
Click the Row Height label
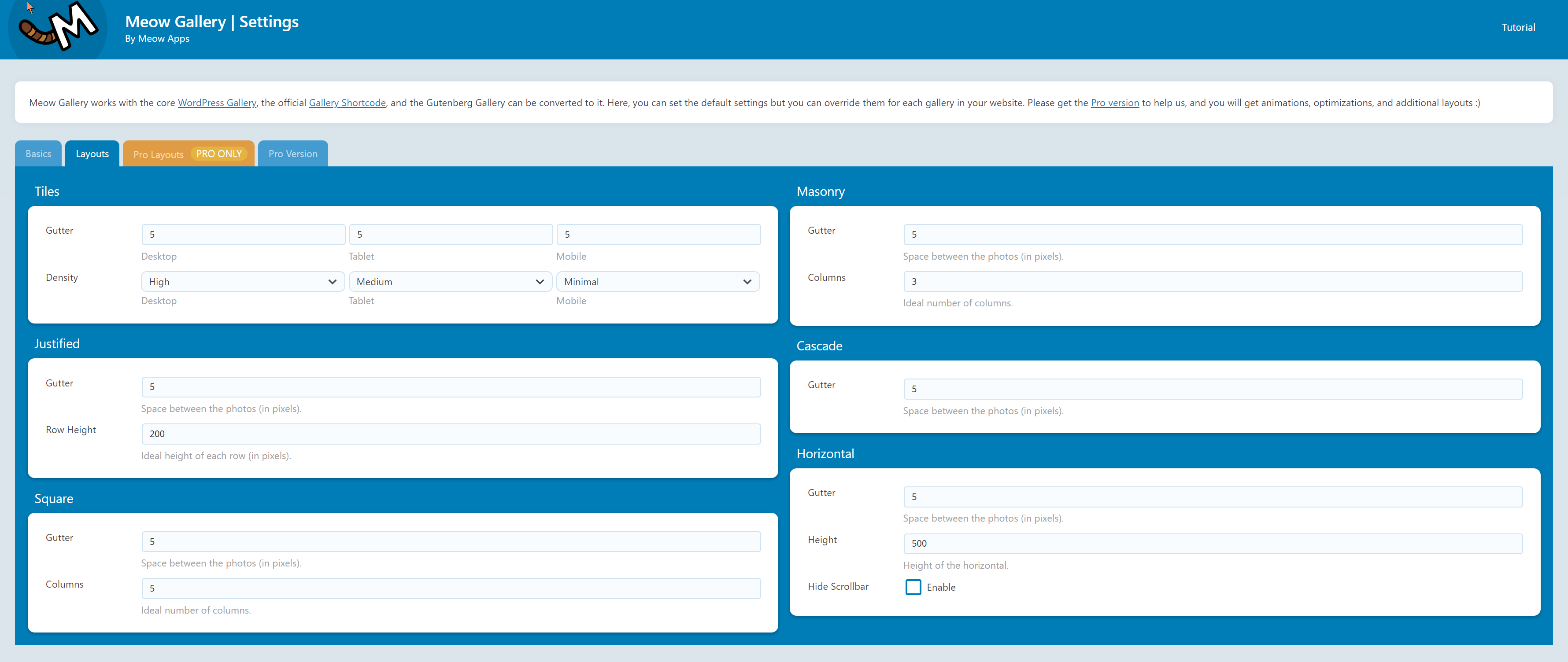pyautogui.click(x=70, y=430)
